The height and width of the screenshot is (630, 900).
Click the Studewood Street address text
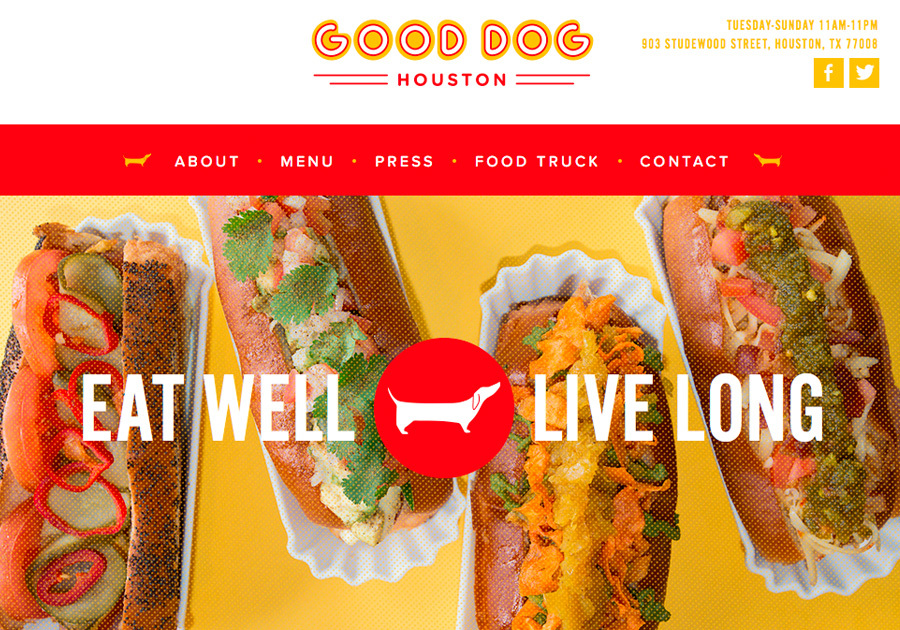click(759, 44)
